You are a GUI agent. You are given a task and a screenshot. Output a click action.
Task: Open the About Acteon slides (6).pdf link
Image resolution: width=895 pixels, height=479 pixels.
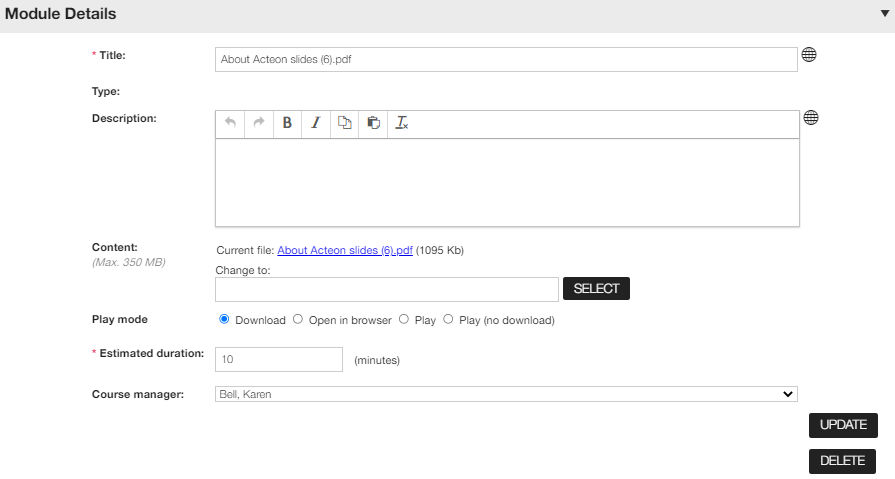[x=345, y=250]
